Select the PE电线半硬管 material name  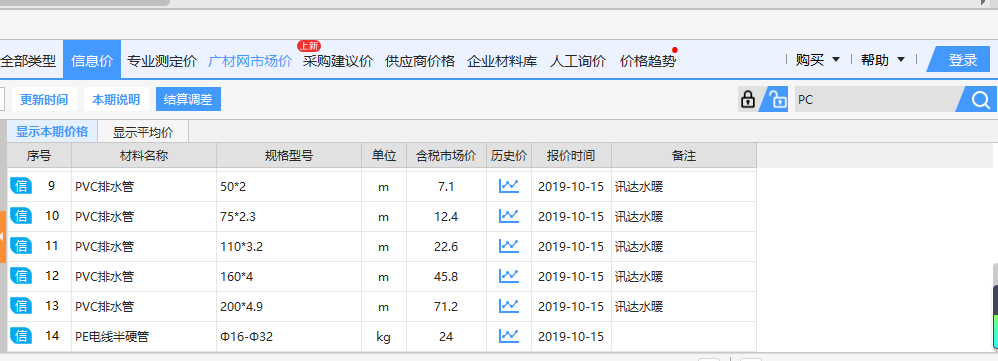pyautogui.click(x=111, y=337)
